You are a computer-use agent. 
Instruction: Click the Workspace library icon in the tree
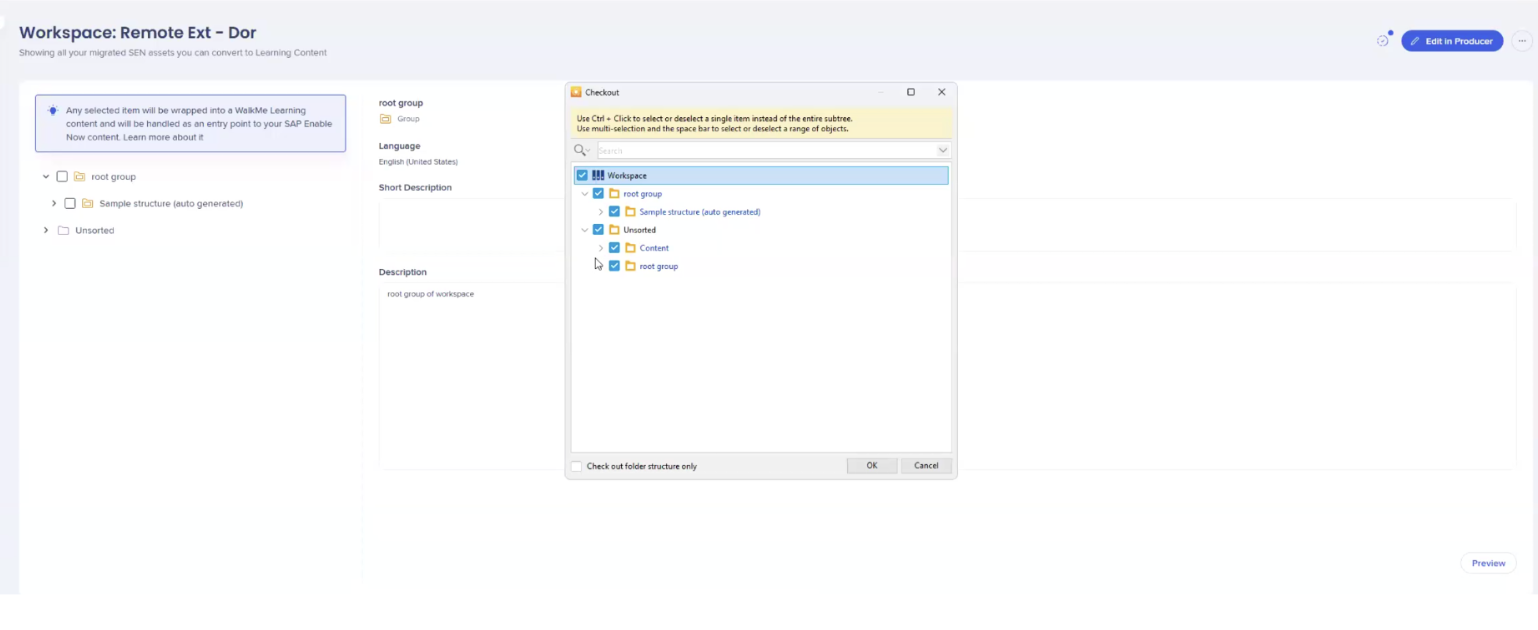598,176
